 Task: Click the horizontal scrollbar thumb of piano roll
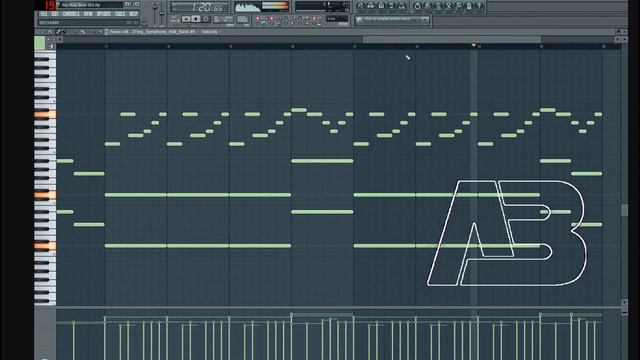coord(452,39)
